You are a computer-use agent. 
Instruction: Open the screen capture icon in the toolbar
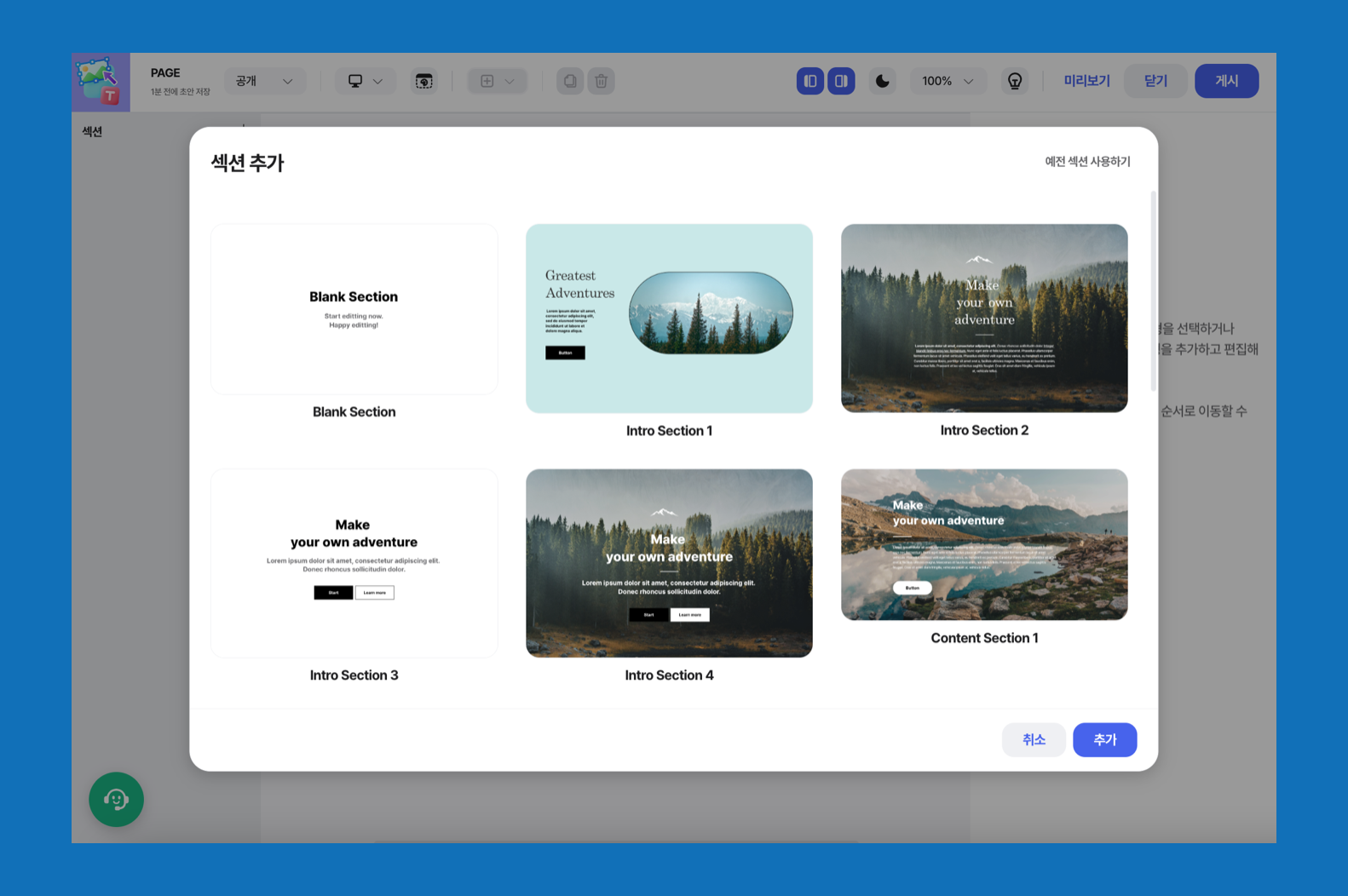[x=423, y=81]
